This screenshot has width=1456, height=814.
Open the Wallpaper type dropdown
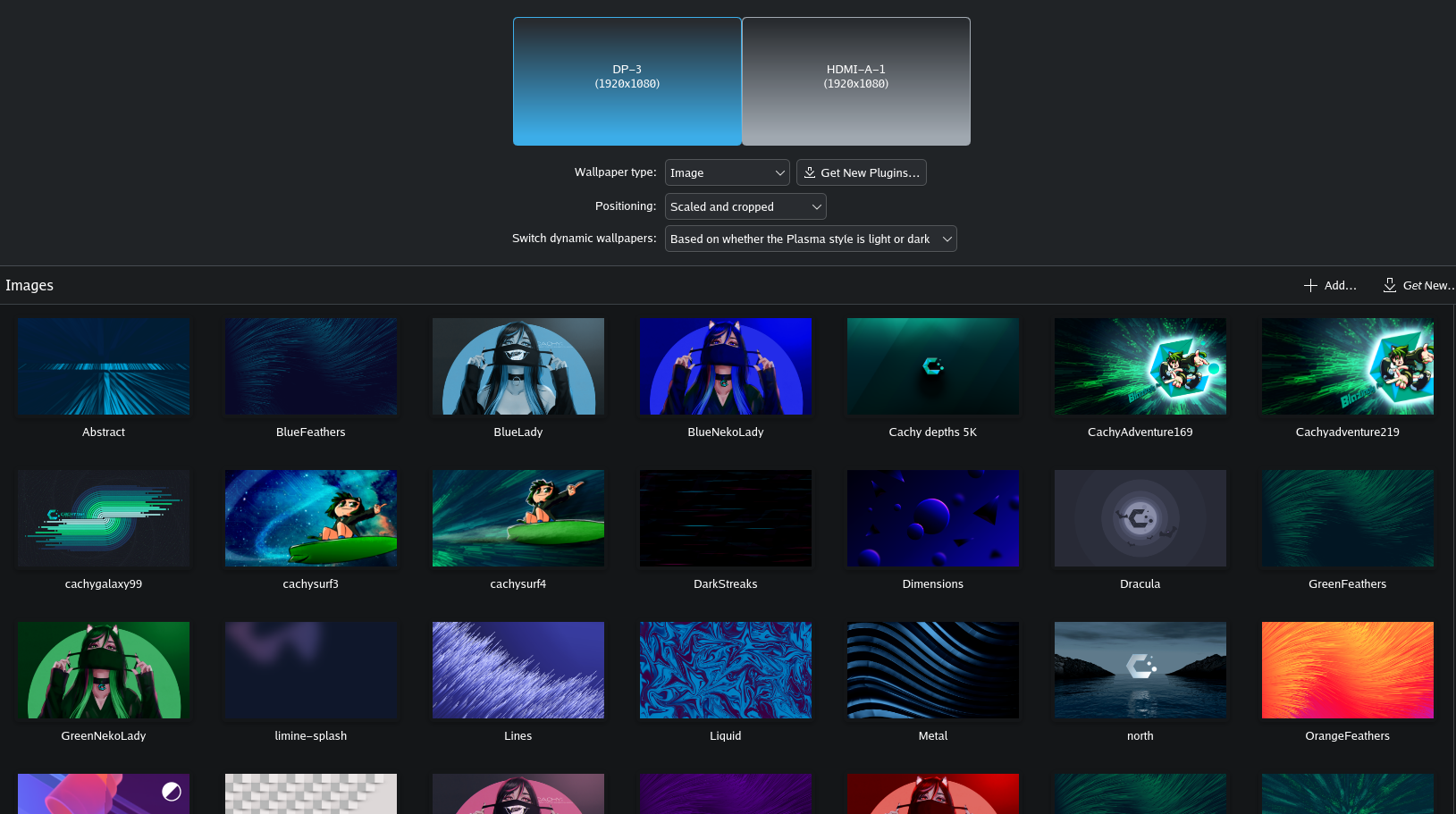[727, 172]
